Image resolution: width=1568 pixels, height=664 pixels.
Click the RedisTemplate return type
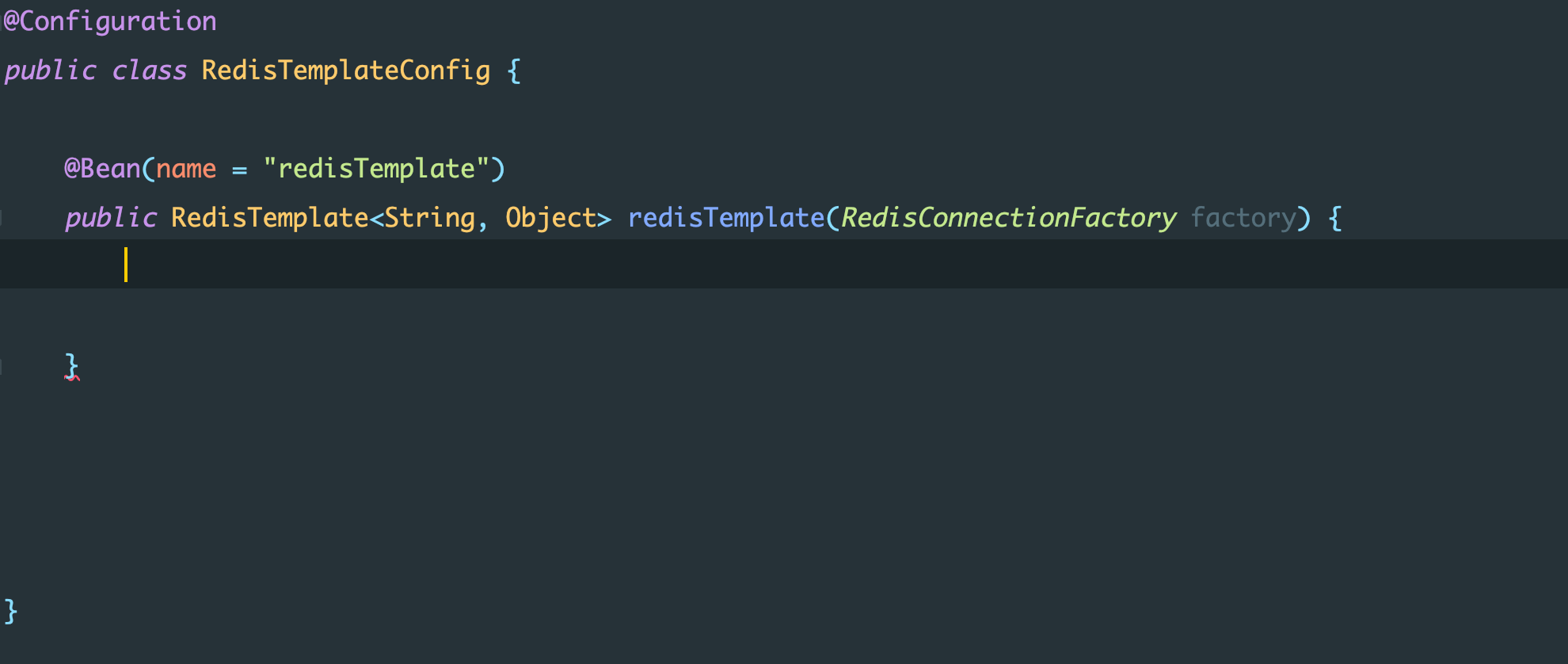coord(270,218)
